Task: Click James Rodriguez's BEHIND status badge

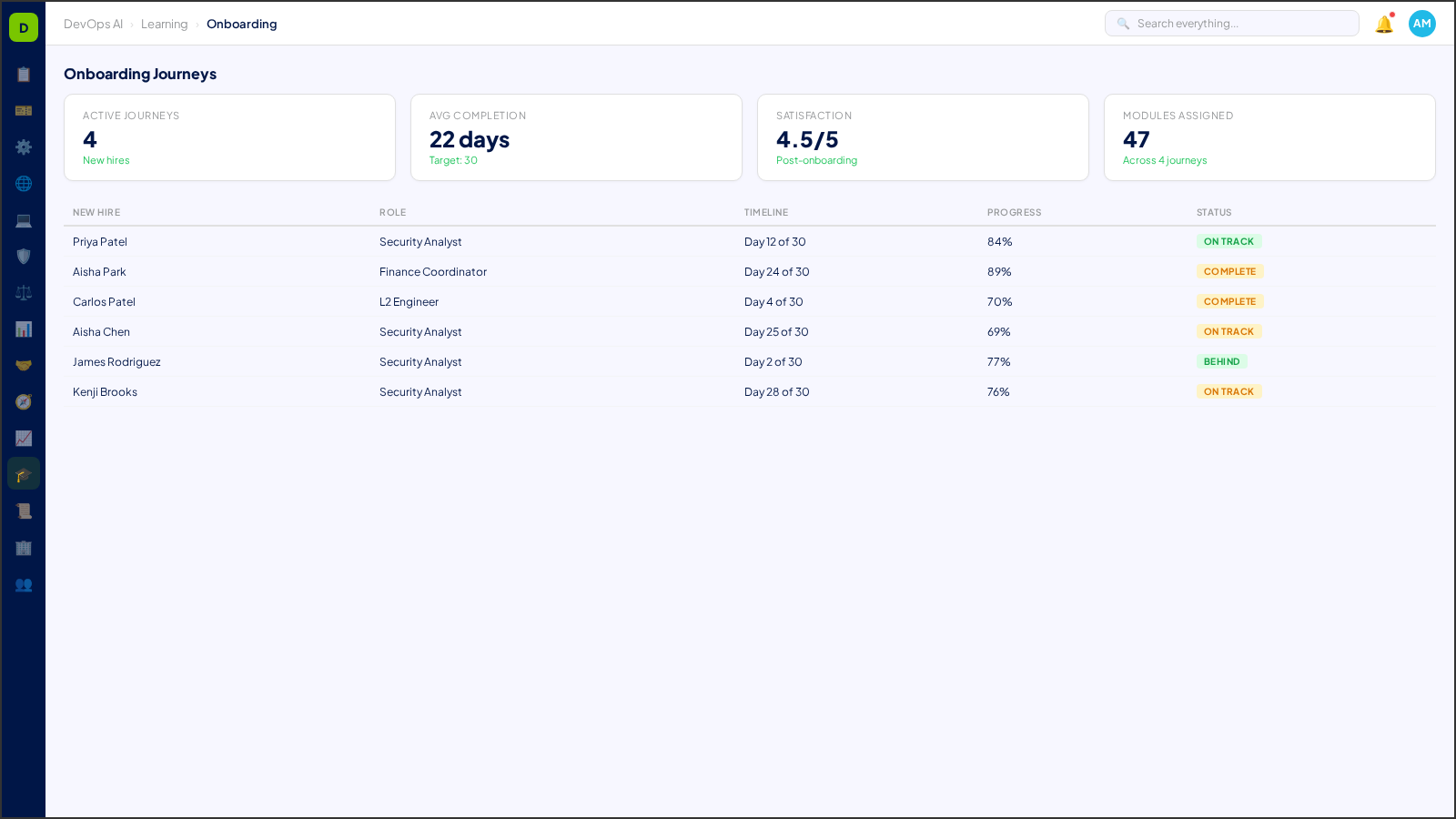Action: click(1222, 361)
